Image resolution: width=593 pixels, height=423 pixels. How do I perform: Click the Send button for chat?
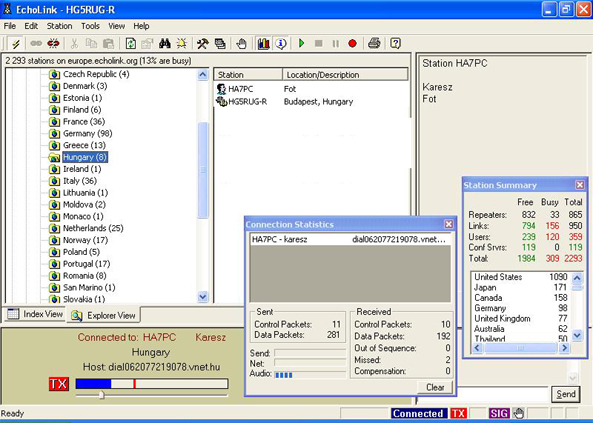(566, 394)
